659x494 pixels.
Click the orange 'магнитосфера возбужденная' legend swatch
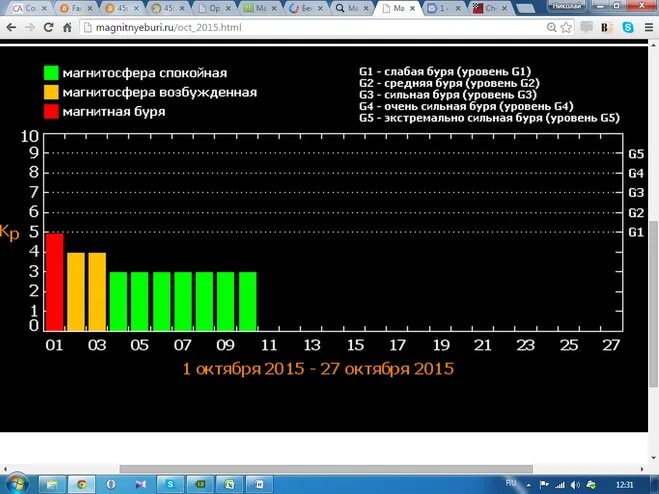[x=51, y=92]
